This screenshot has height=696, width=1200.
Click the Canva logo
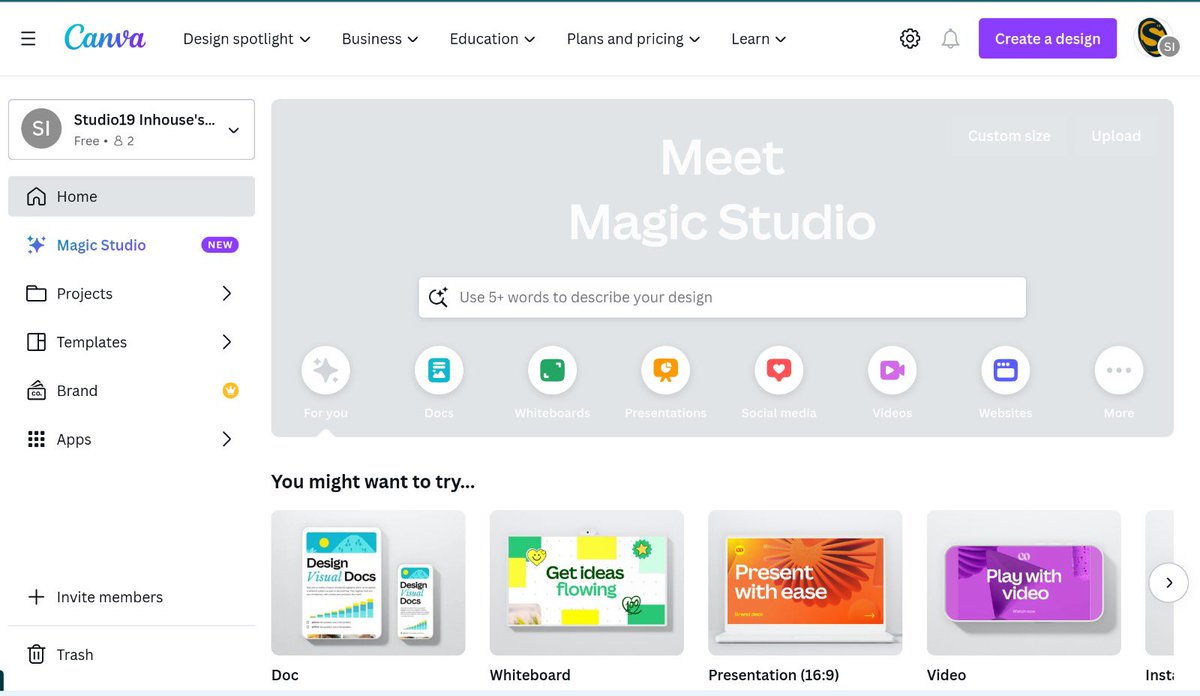(x=105, y=38)
